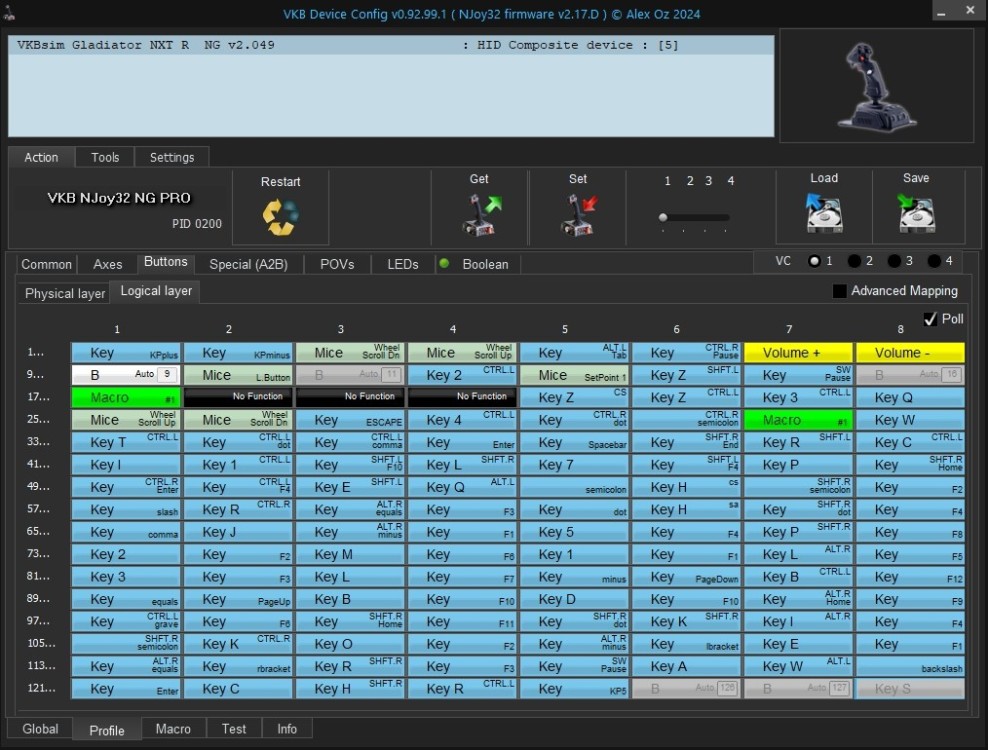Open the Axes tab
Viewport: 988px width, 750px height.
pyautogui.click(x=108, y=264)
